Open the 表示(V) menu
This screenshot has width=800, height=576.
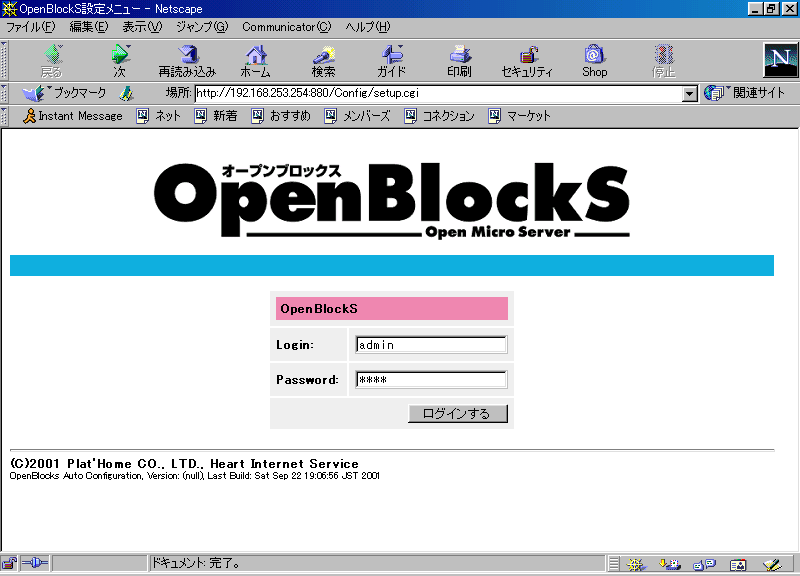point(142,27)
